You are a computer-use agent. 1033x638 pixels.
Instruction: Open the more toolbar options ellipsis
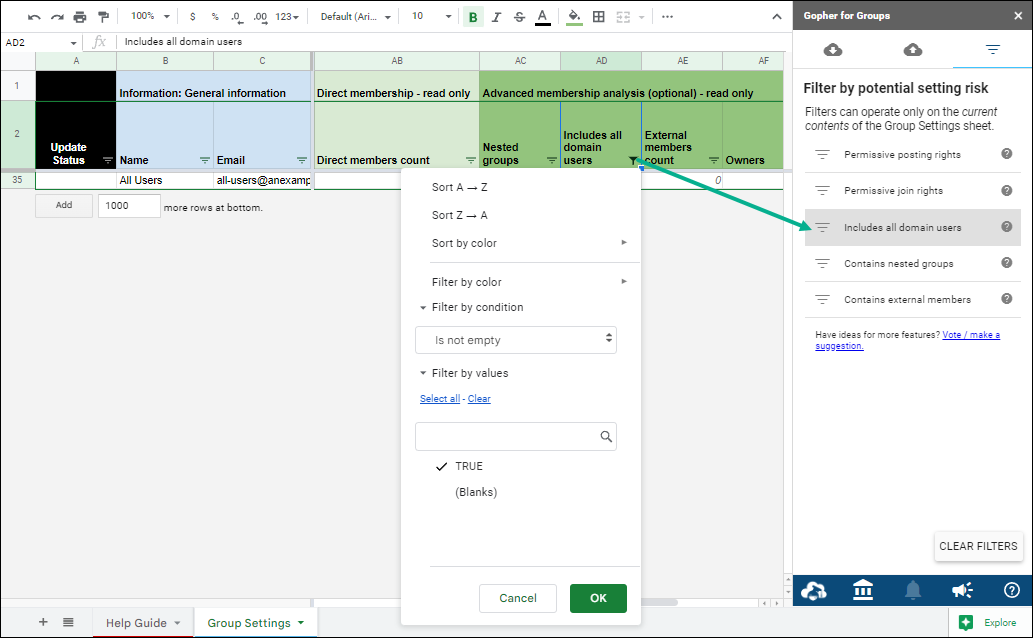tap(667, 17)
